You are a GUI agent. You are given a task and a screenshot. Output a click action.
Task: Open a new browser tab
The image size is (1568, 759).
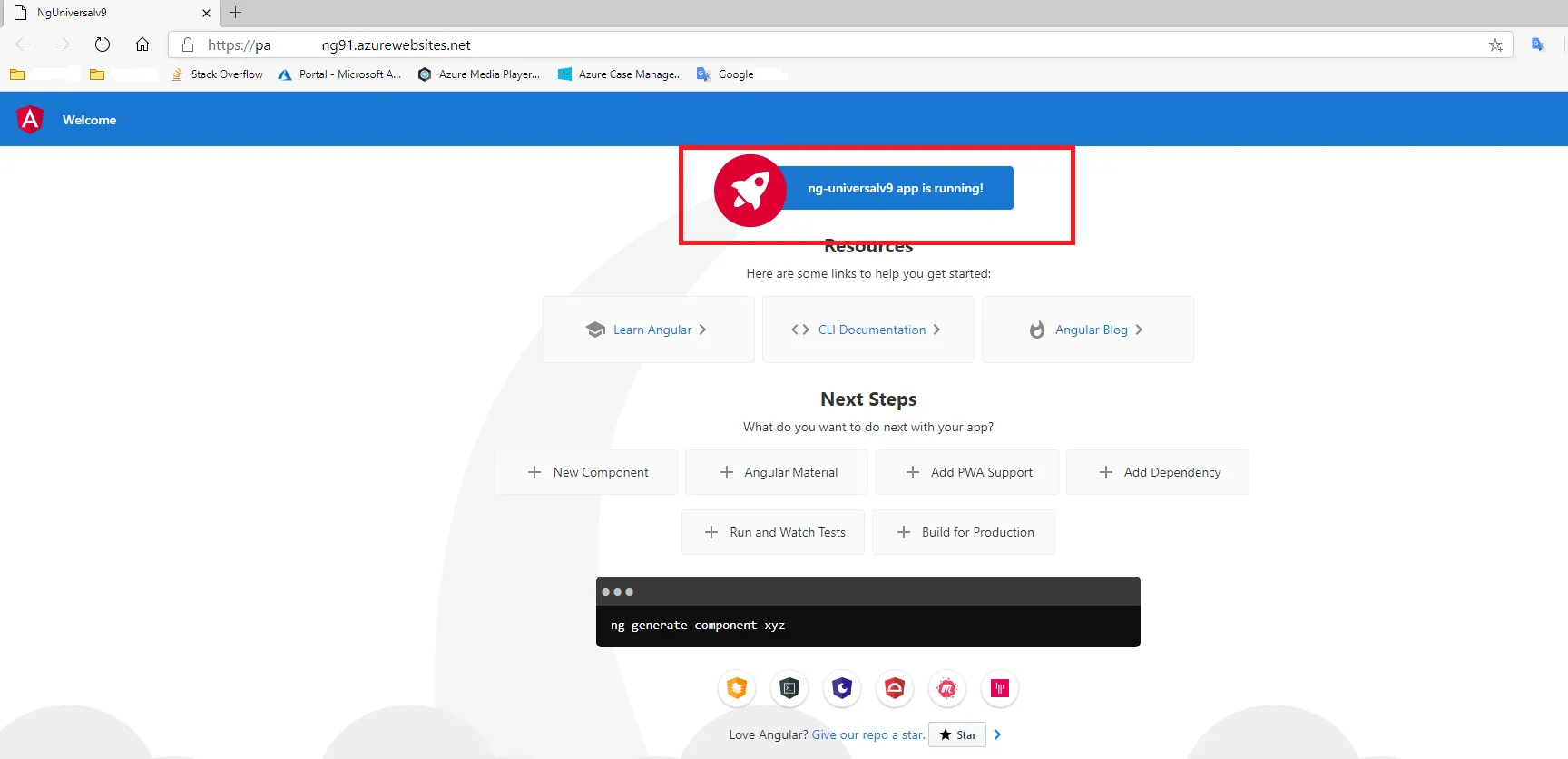236,13
